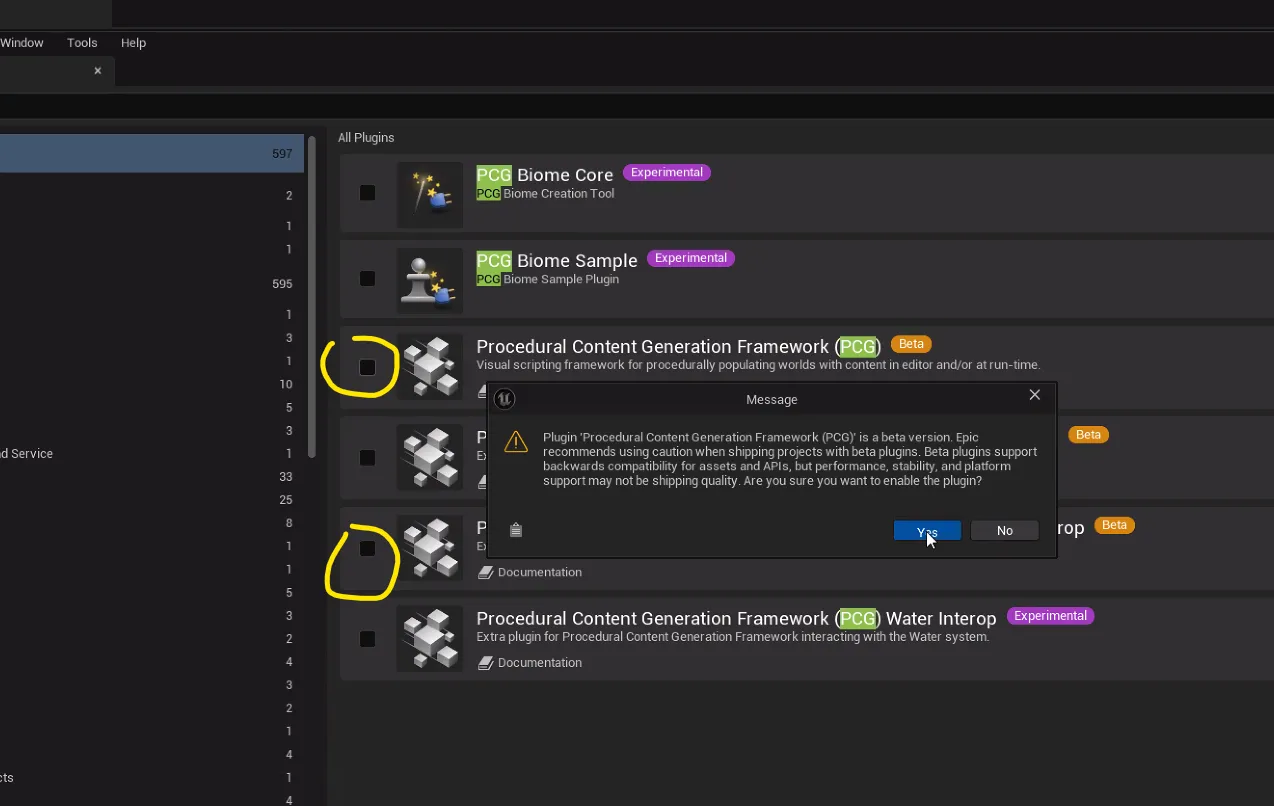
Task: Click the 'interacting with the Water system' description
Action: click(x=733, y=637)
